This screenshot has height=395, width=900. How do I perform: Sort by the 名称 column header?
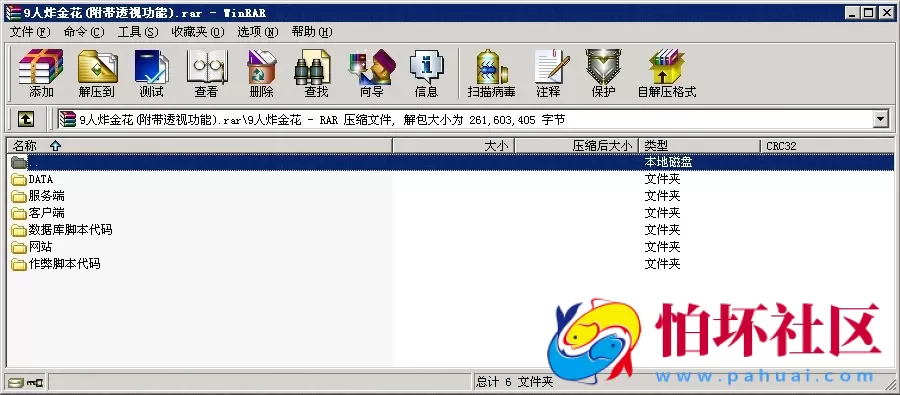(199, 146)
